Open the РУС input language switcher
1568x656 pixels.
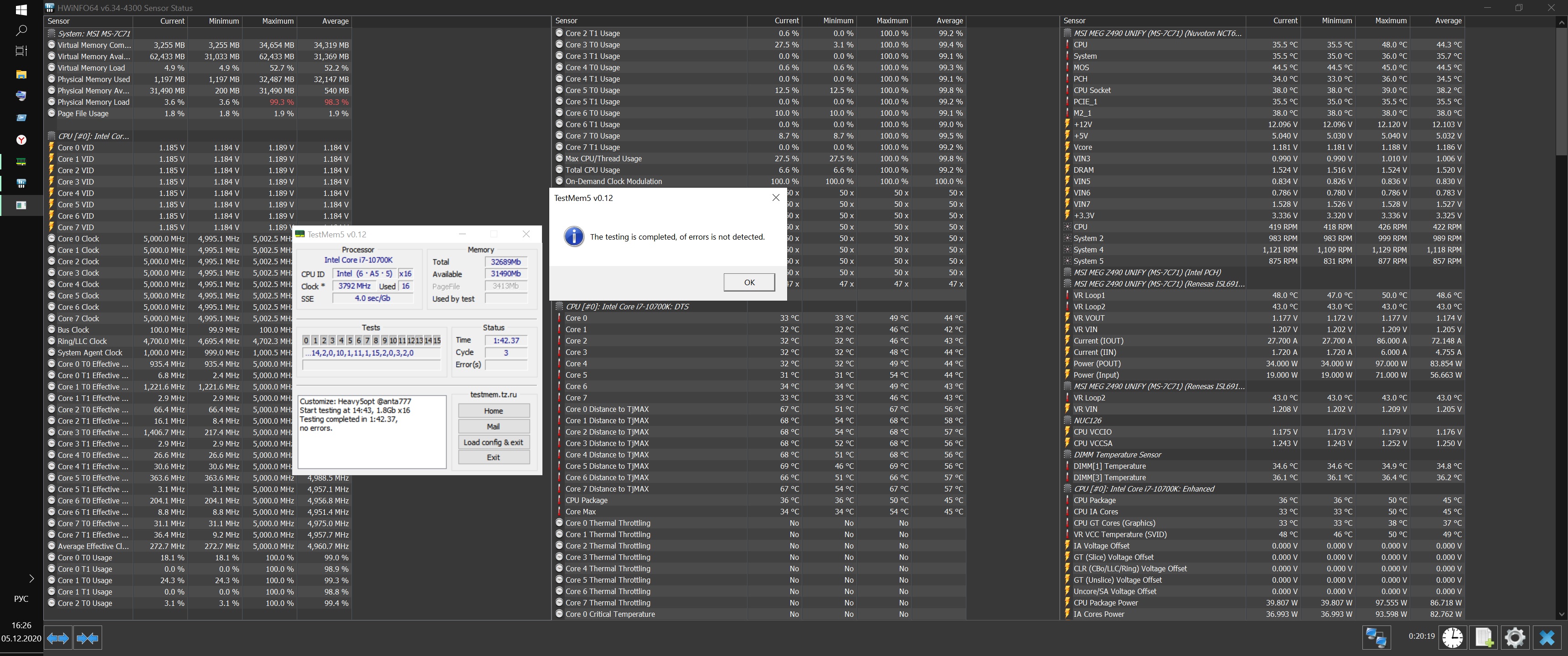(x=21, y=599)
